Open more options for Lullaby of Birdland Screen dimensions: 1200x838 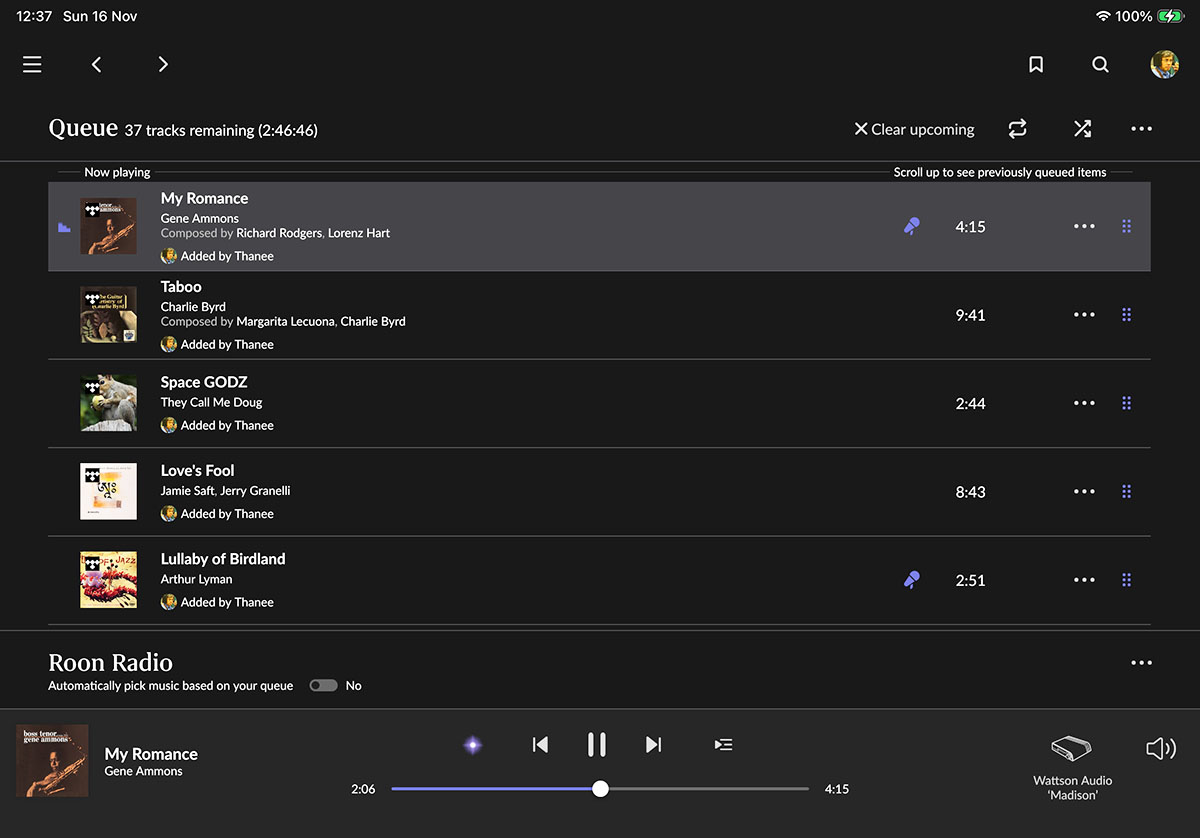coord(1084,580)
